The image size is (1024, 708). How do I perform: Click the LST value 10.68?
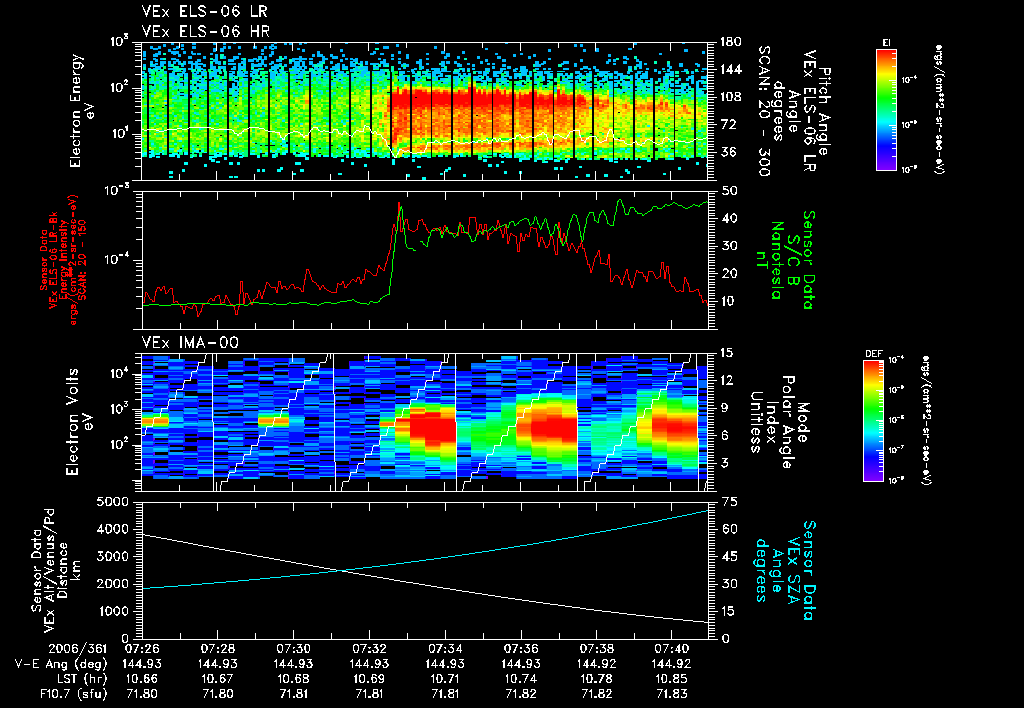coord(293,679)
